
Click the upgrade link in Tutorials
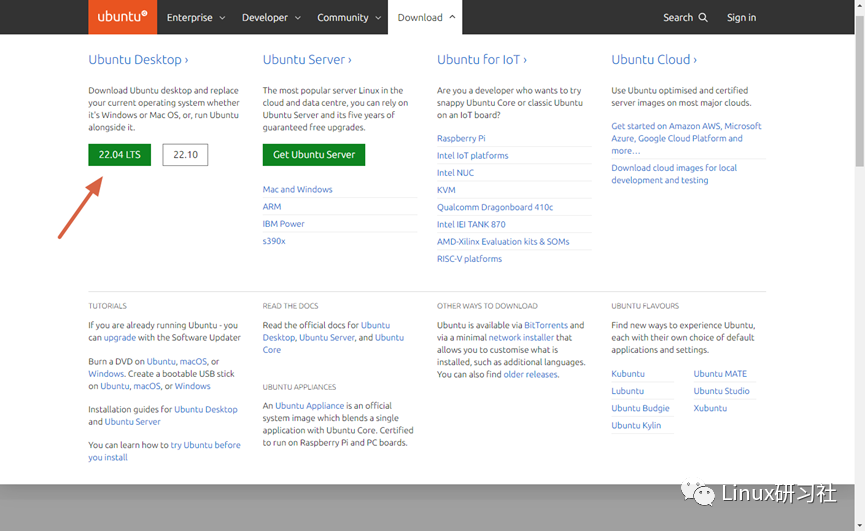click(120, 337)
